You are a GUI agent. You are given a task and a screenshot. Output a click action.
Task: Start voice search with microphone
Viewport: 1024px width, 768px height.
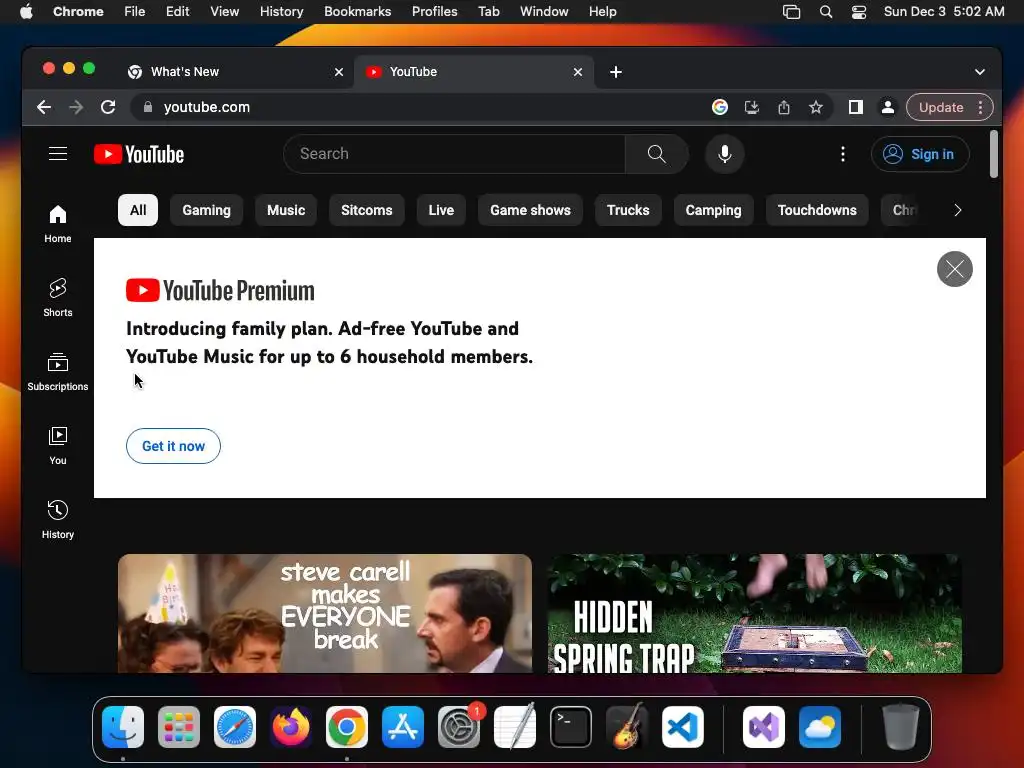click(724, 154)
